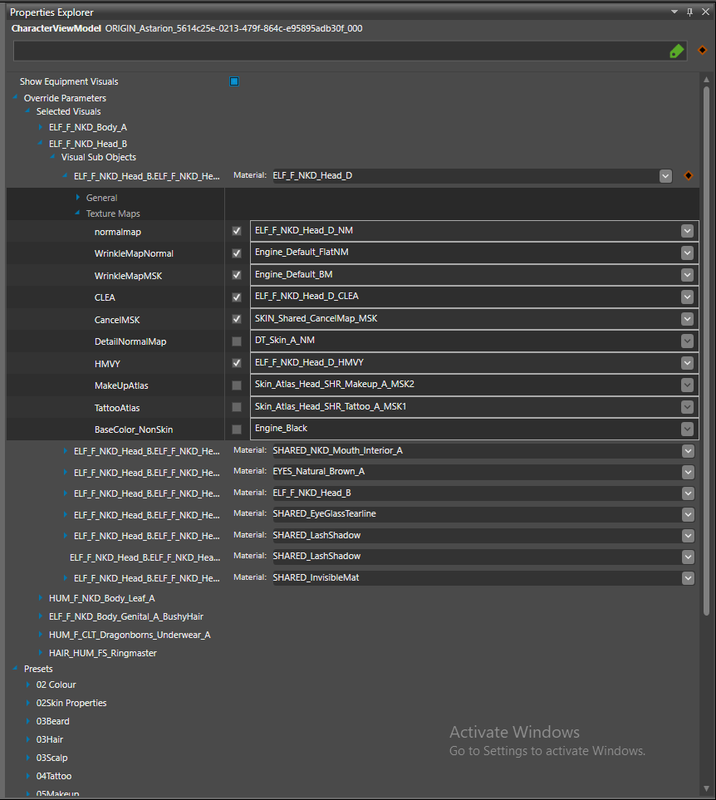This screenshot has width=716, height=800.
Task: Pin the Properties Explorer panel
Action: (x=690, y=12)
